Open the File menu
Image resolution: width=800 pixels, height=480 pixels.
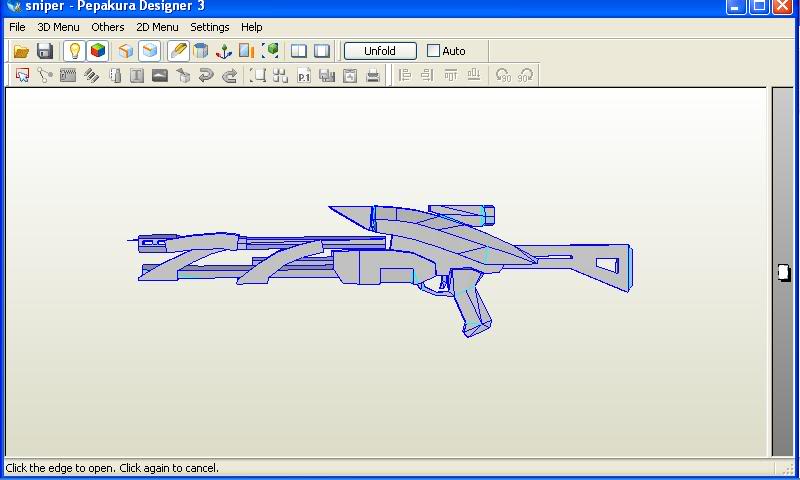point(17,27)
